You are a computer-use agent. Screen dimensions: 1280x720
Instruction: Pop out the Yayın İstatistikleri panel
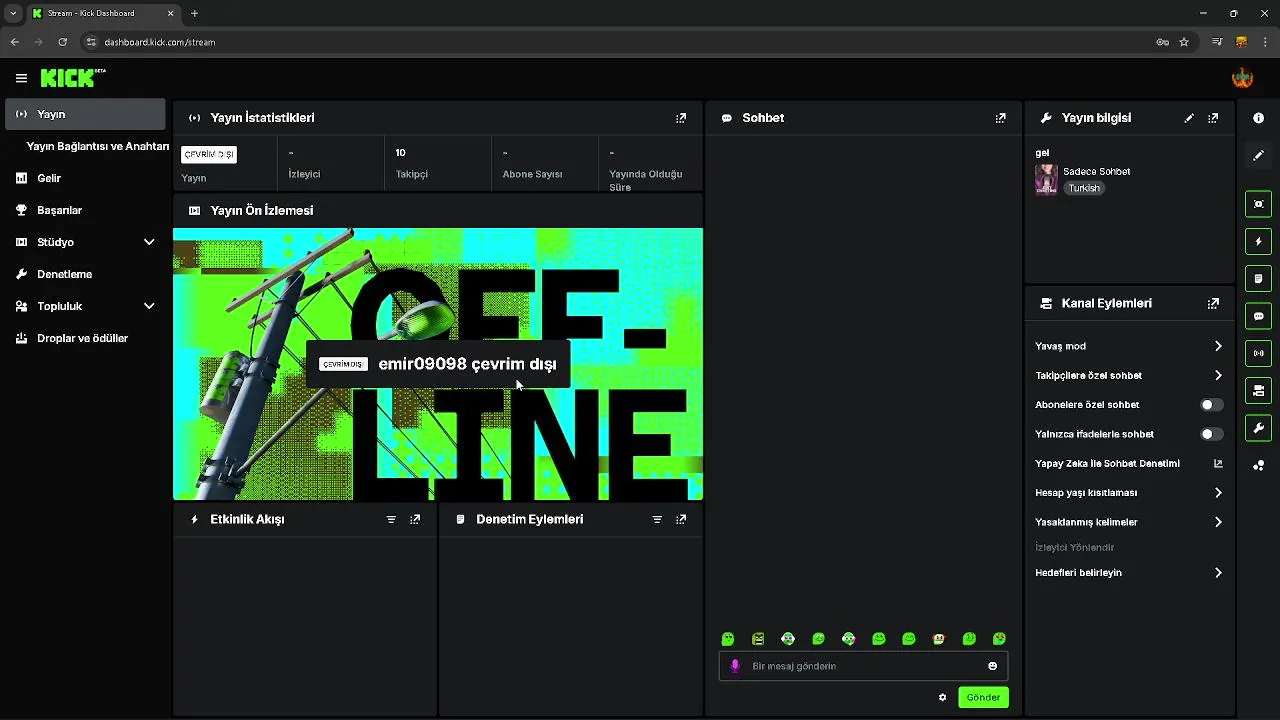pyautogui.click(x=681, y=118)
